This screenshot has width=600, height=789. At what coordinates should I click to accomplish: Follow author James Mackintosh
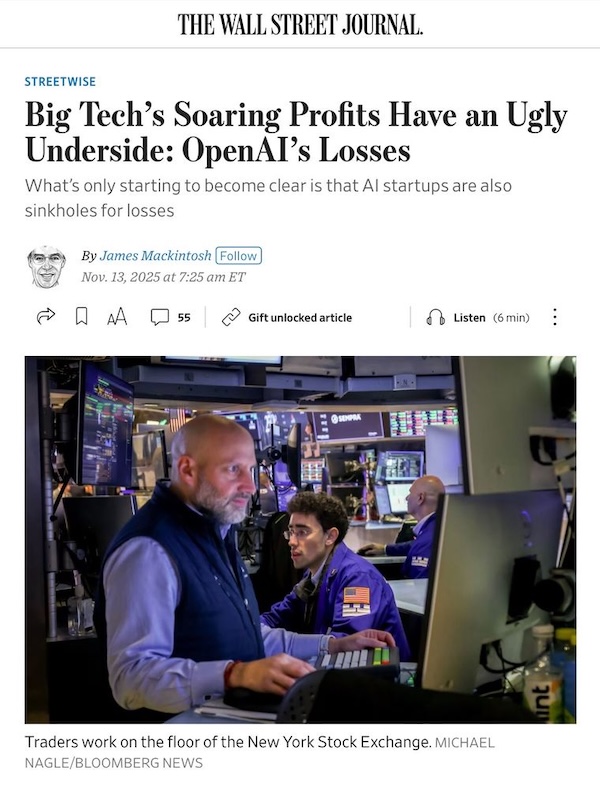tap(237, 256)
